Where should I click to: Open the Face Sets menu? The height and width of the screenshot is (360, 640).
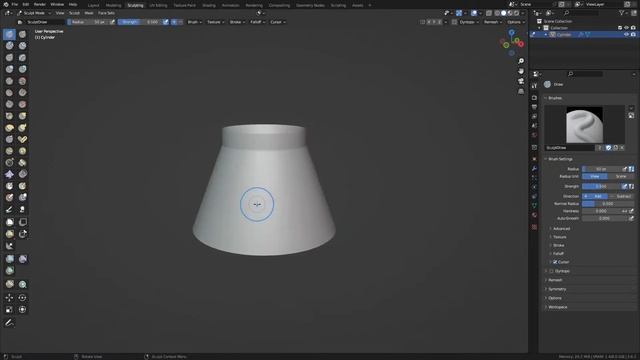106,13
